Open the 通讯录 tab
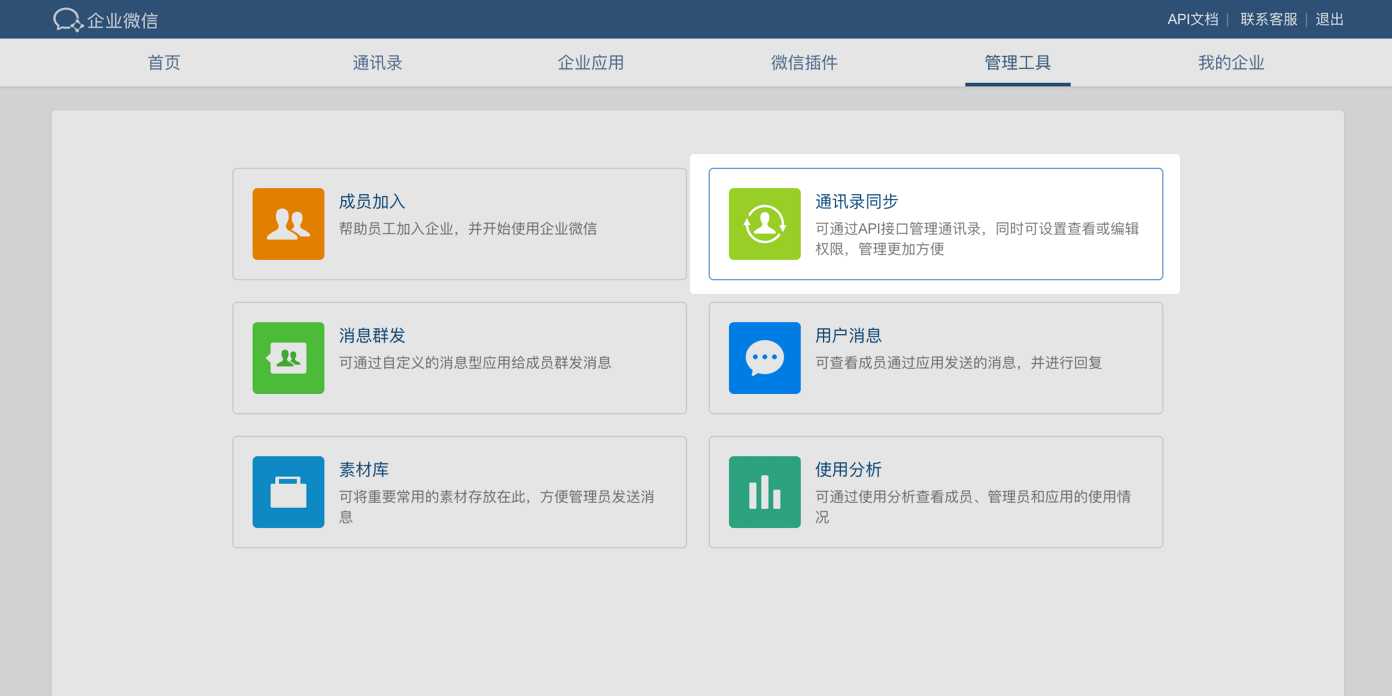 (x=377, y=63)
